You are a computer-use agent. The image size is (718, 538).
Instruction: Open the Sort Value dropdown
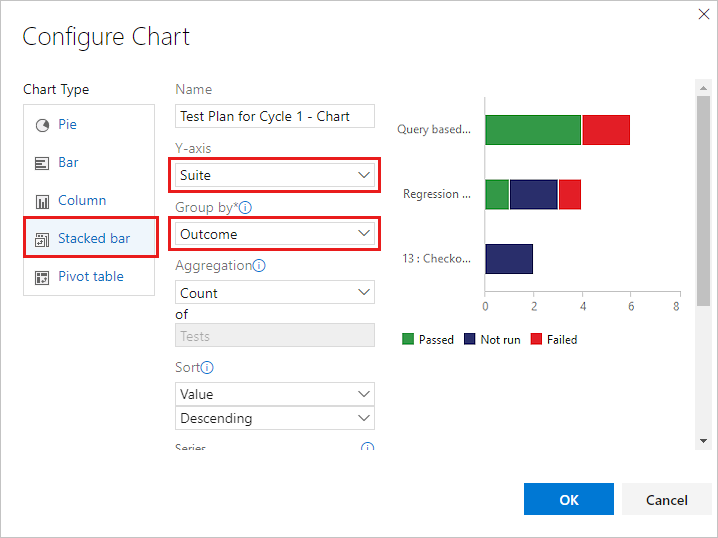(275, 394)
